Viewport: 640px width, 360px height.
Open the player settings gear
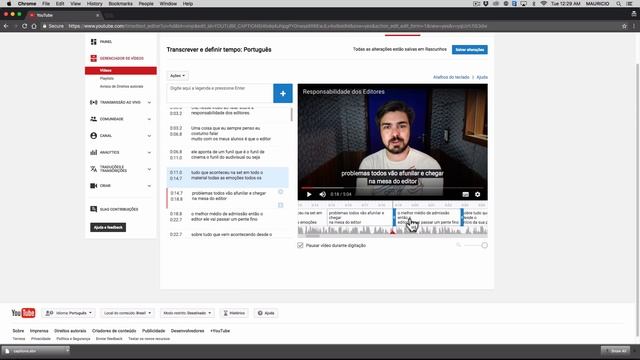click(478, 194)
